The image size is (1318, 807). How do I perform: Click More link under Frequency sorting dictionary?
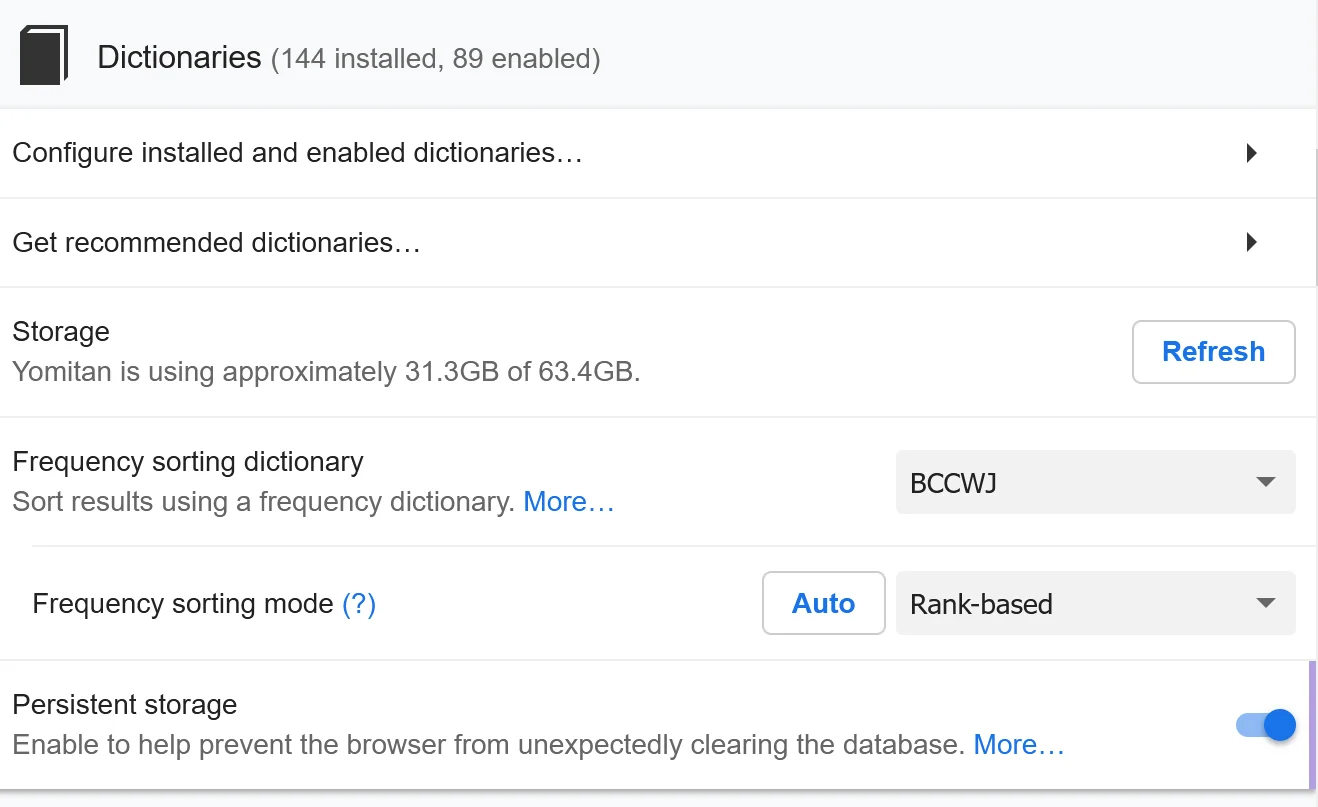tap(568, 502)
